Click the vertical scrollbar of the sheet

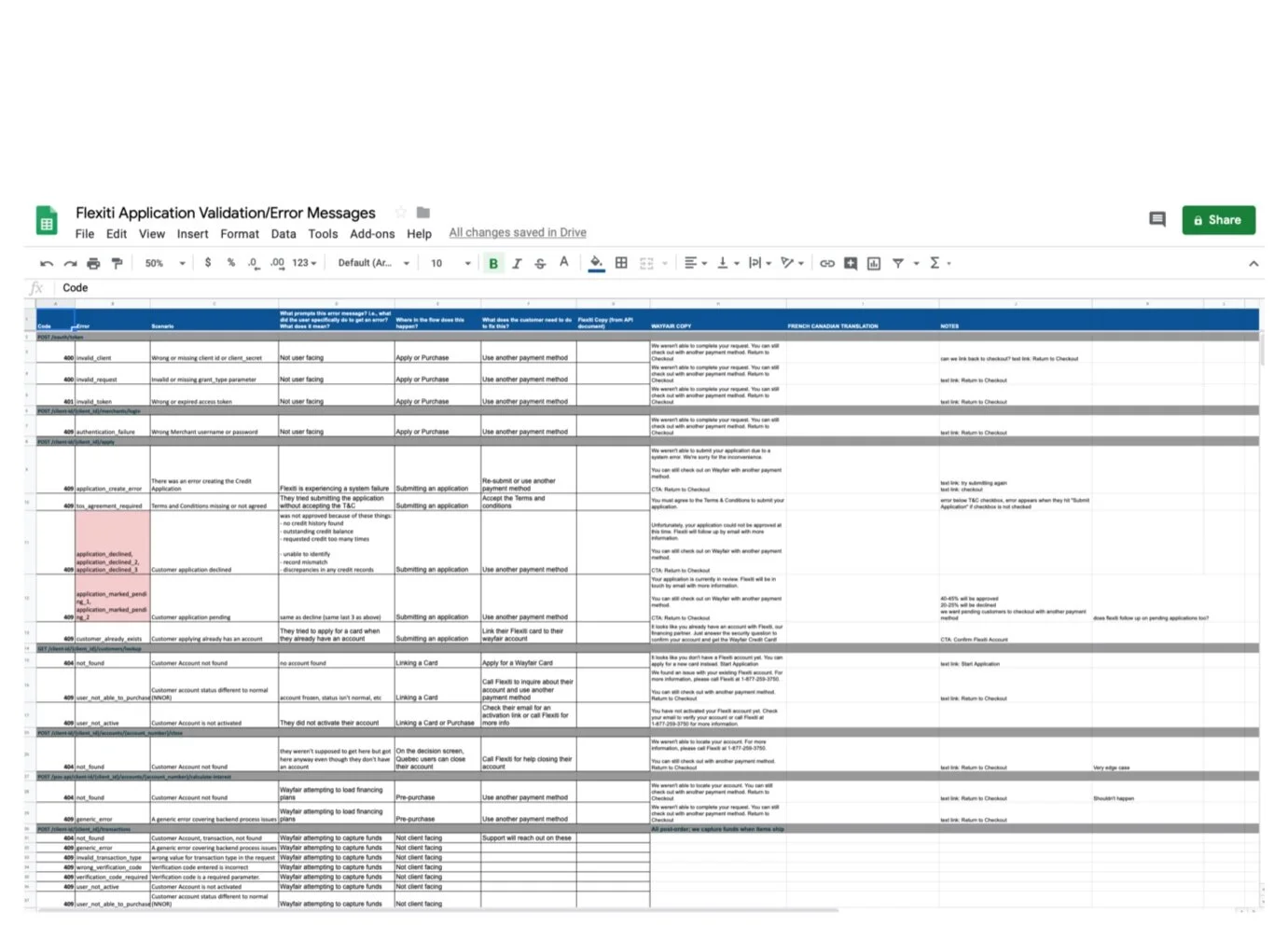point(1262,351)
